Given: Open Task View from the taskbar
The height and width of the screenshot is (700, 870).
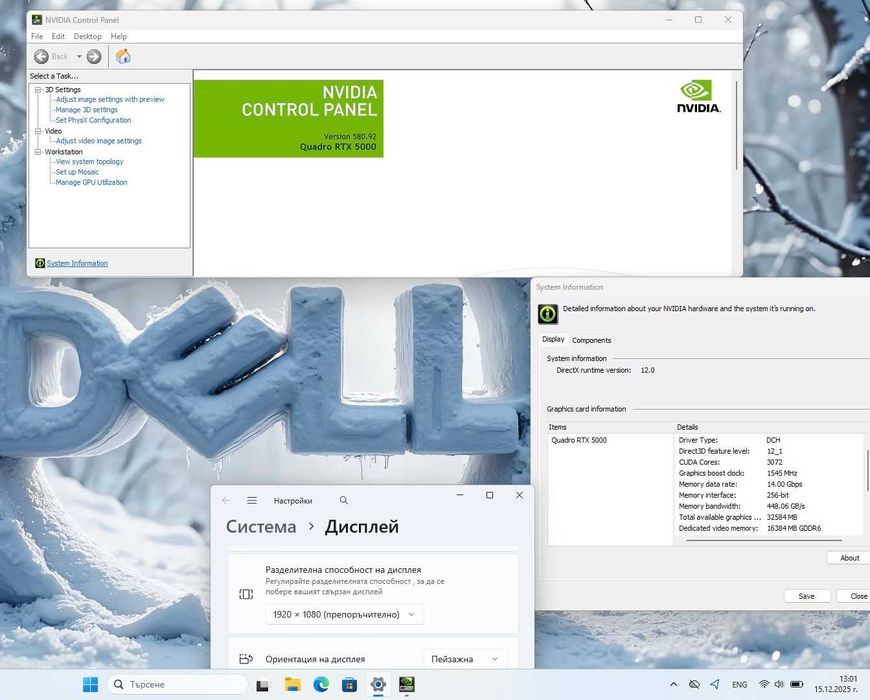Looking at the screenshot, I should pos(262,685).
